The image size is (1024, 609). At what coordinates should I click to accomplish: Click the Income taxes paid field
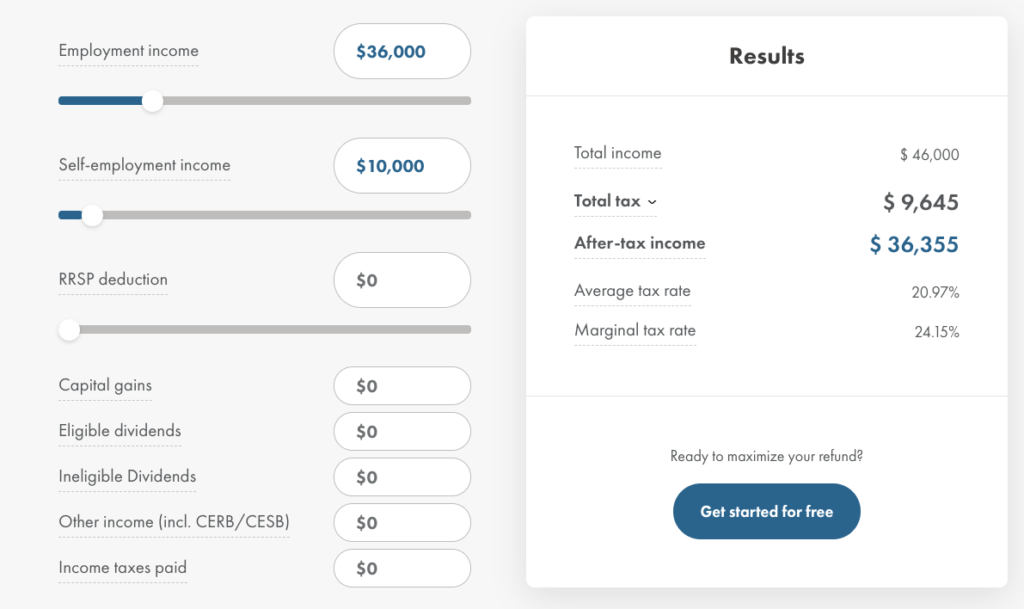402,569
